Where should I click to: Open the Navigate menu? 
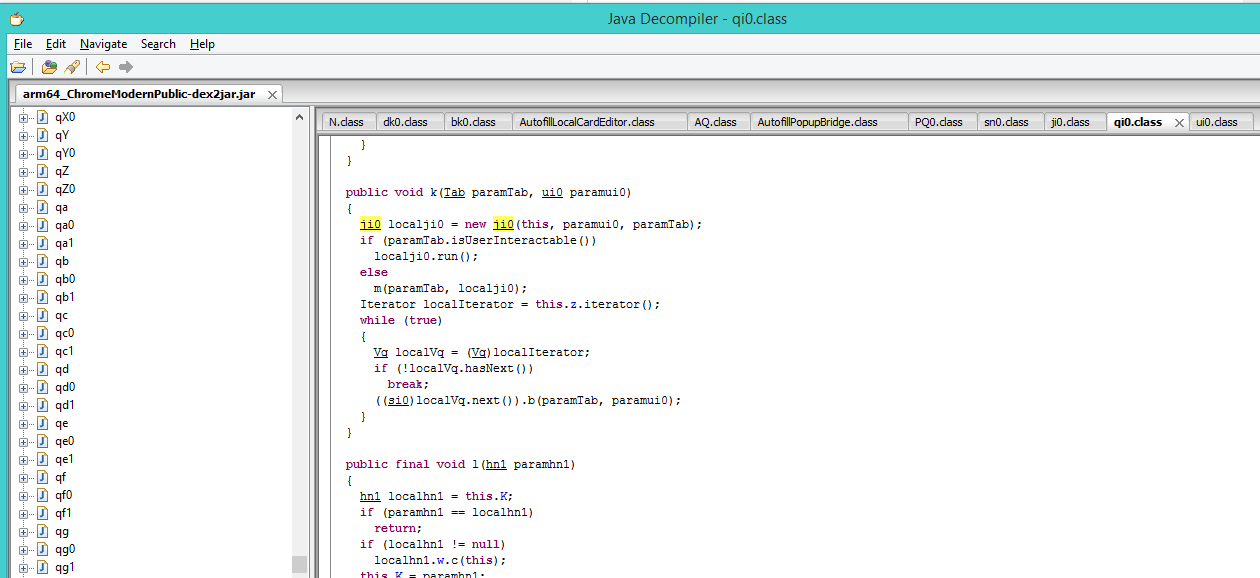tap(104, 44)
